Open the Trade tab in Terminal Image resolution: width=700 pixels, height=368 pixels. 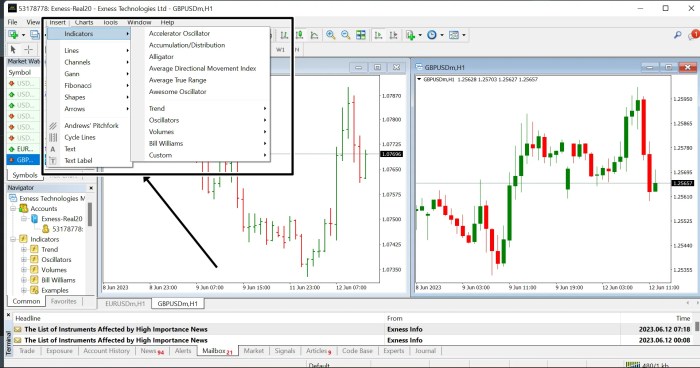(x=27, y=351)
